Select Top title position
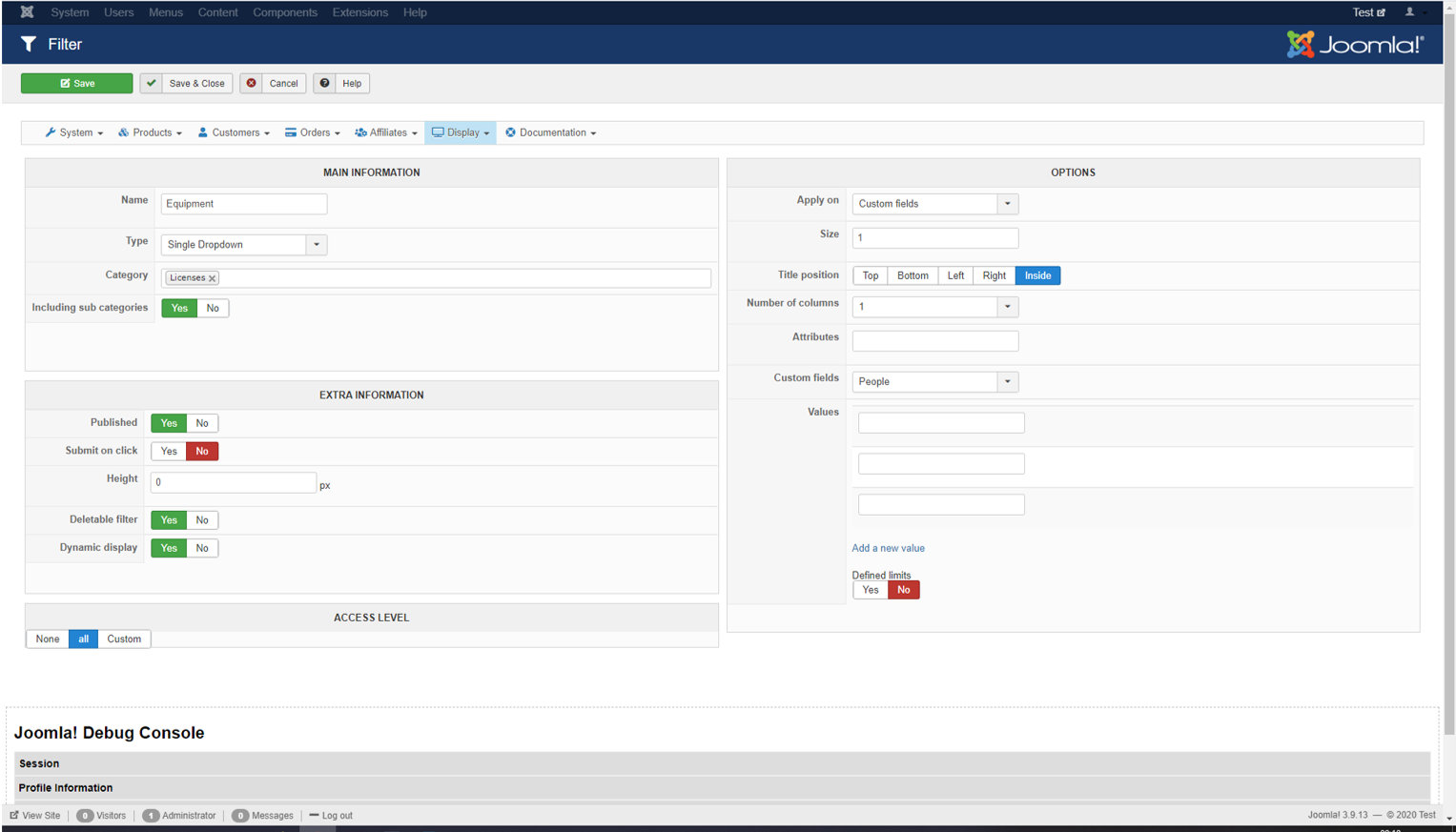This screenshot has width=1456, height=832. point(871,275)
